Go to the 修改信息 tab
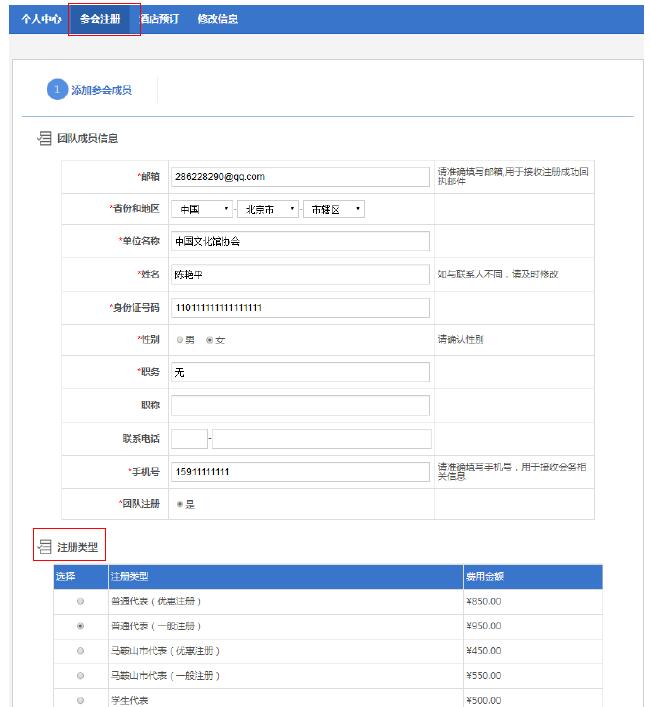The height and width of the screenshot is (707, 650). click(x=217, y=19)
